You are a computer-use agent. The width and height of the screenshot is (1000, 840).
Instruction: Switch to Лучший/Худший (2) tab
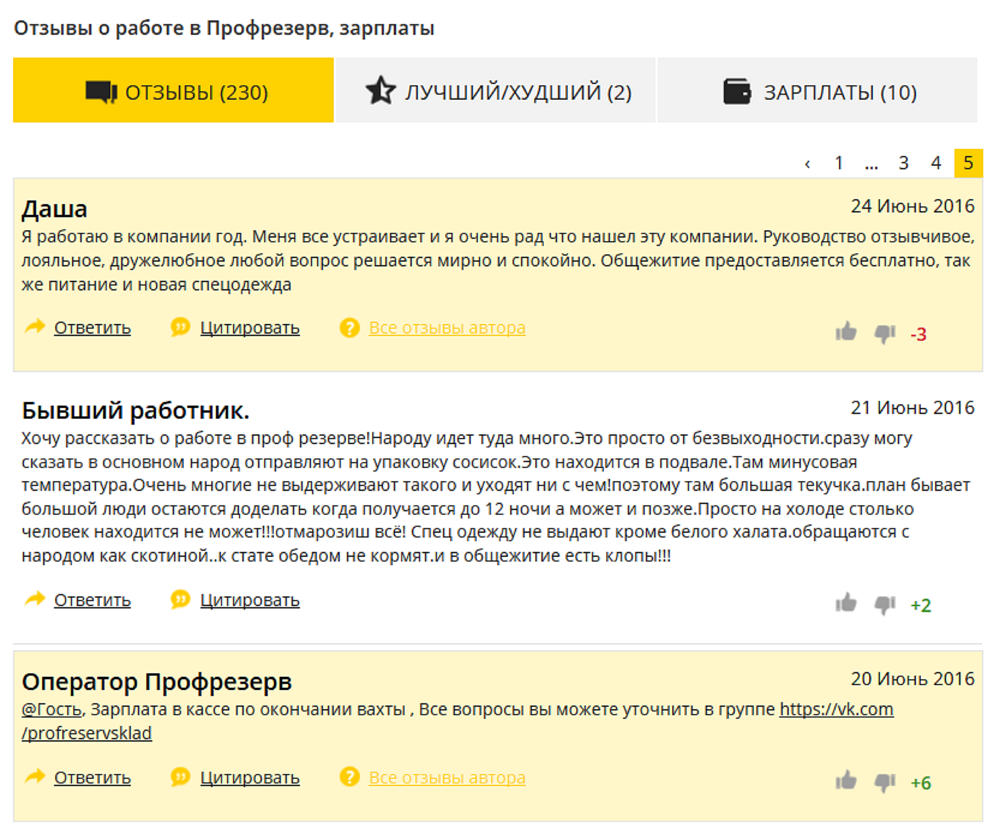coord(496,90)
